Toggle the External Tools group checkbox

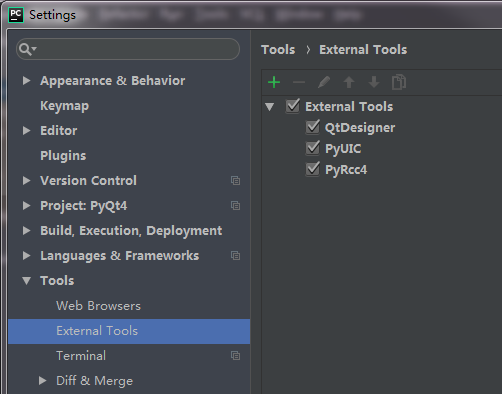[x=293, y=106]
